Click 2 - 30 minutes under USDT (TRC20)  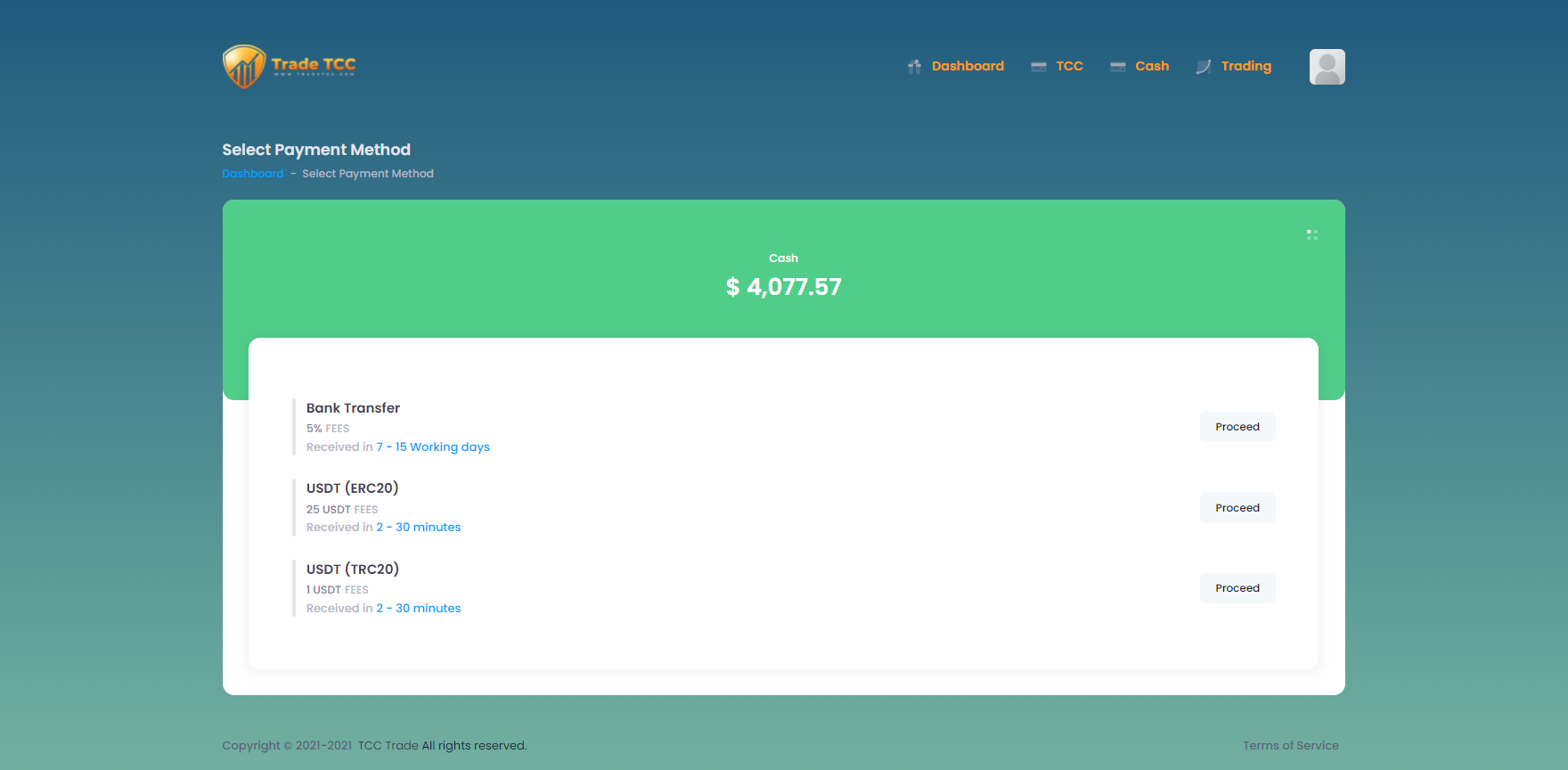click(419, 609)
